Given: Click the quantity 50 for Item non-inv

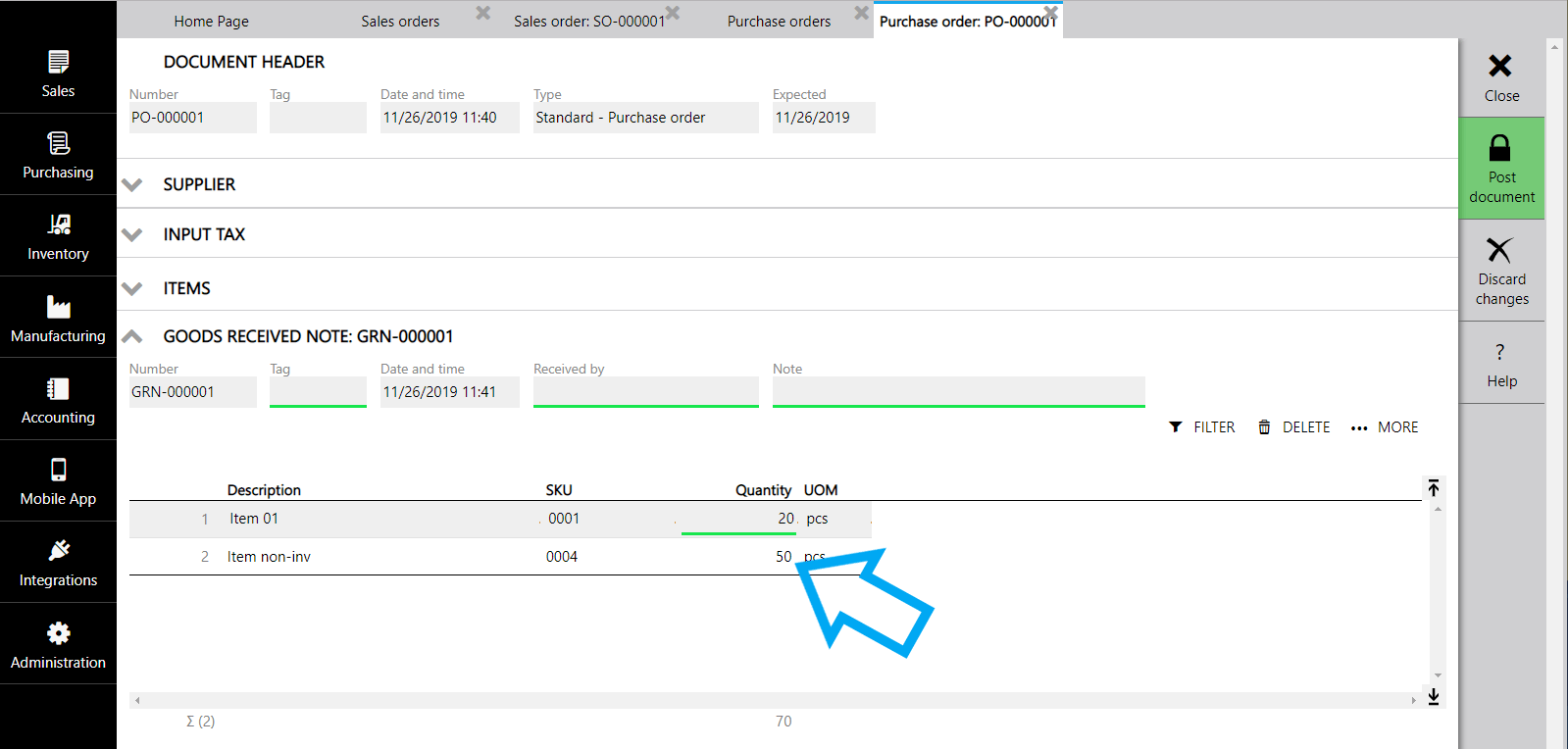Looking at the screenshot, I should [x=784, y=557].
